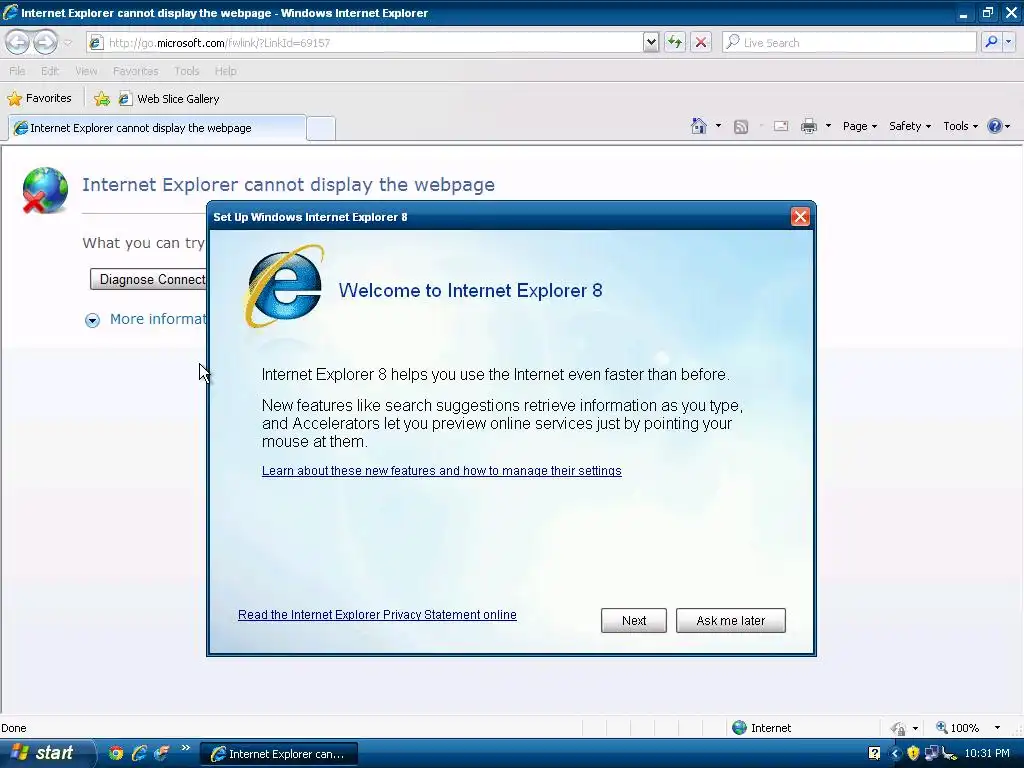Open Web Slice Gallery favorite
This screenshot has width=1024, height=768.
click(x=169, y=99)
